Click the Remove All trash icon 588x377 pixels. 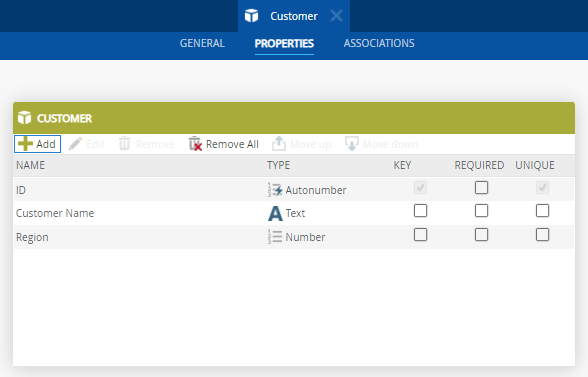pos(195,144)
